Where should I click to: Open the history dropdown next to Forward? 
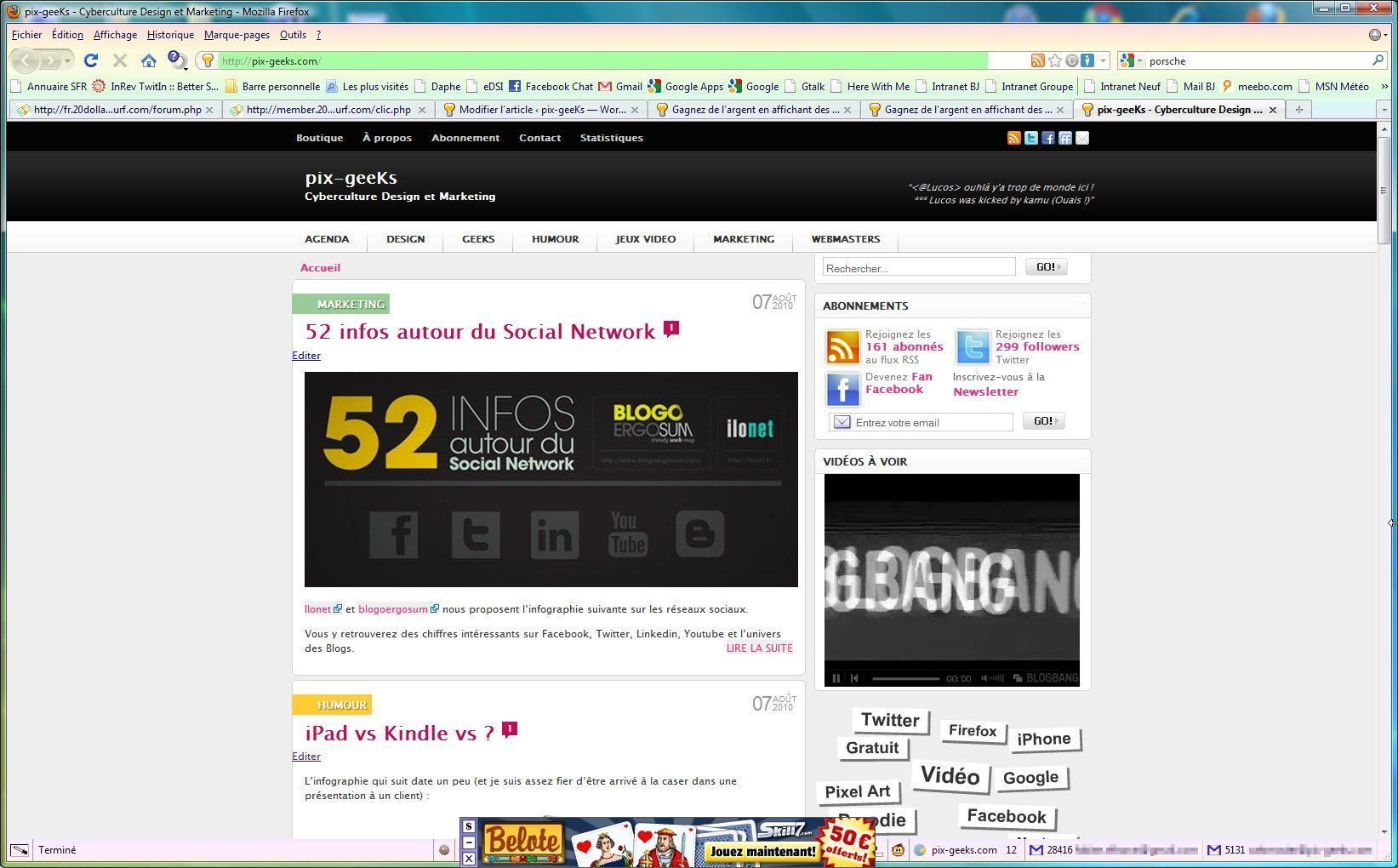67,60
